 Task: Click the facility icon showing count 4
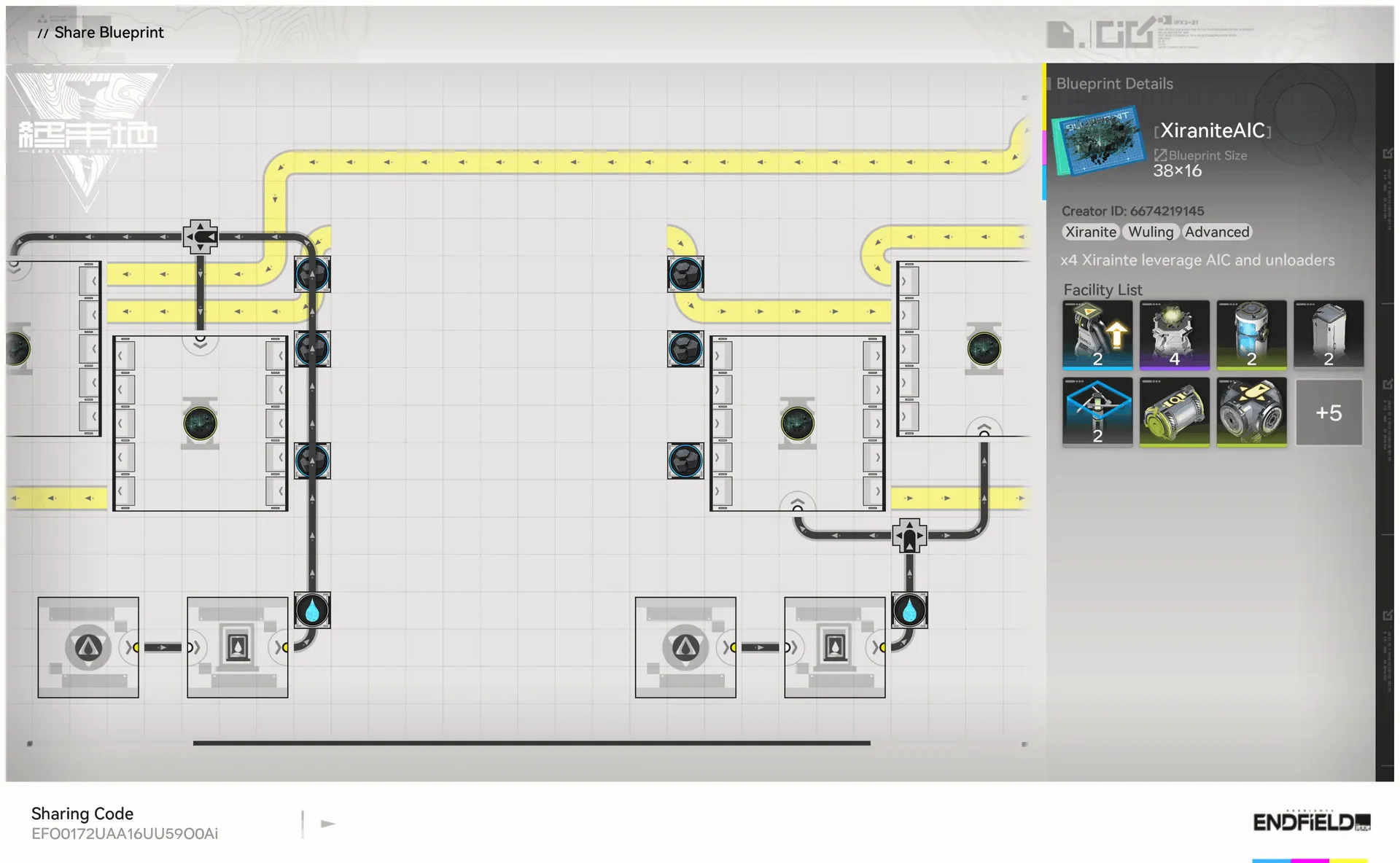tap(1174, 335)
